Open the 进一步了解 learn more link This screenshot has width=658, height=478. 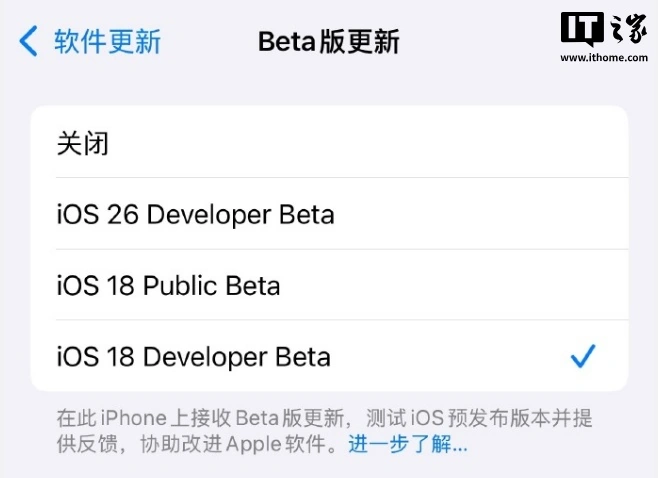(x=407, y=444)
